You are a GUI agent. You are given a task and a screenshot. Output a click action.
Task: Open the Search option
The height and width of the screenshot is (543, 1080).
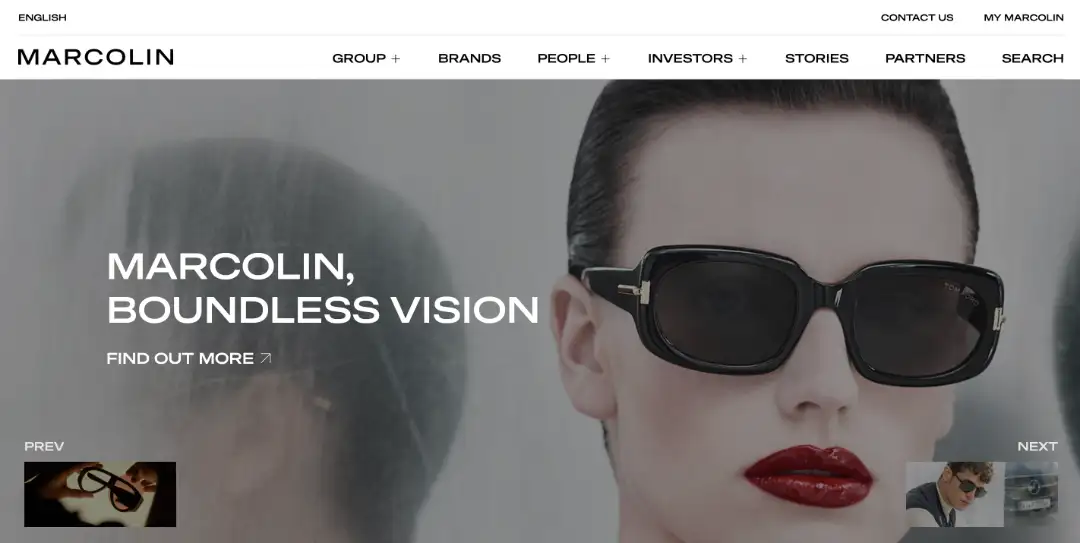(1032, 59)
